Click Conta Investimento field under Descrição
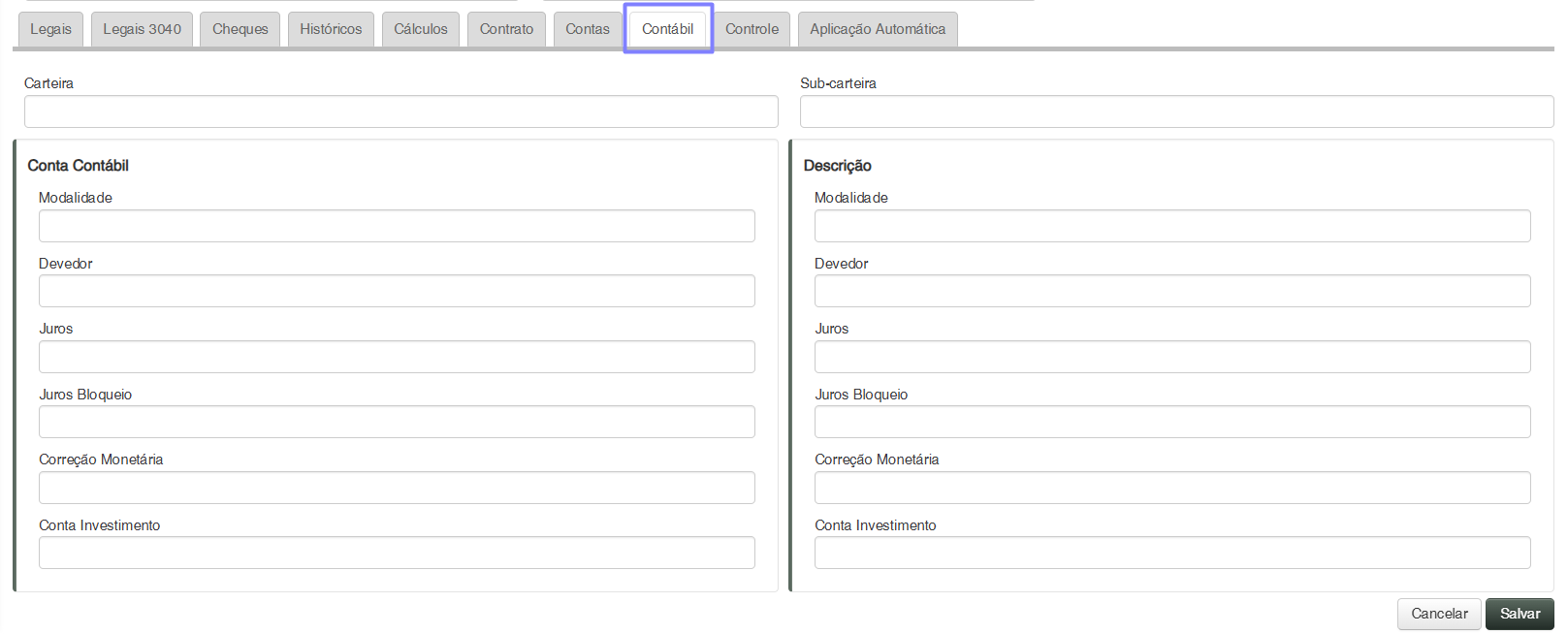1568x634 pixels. (1172, 553)
